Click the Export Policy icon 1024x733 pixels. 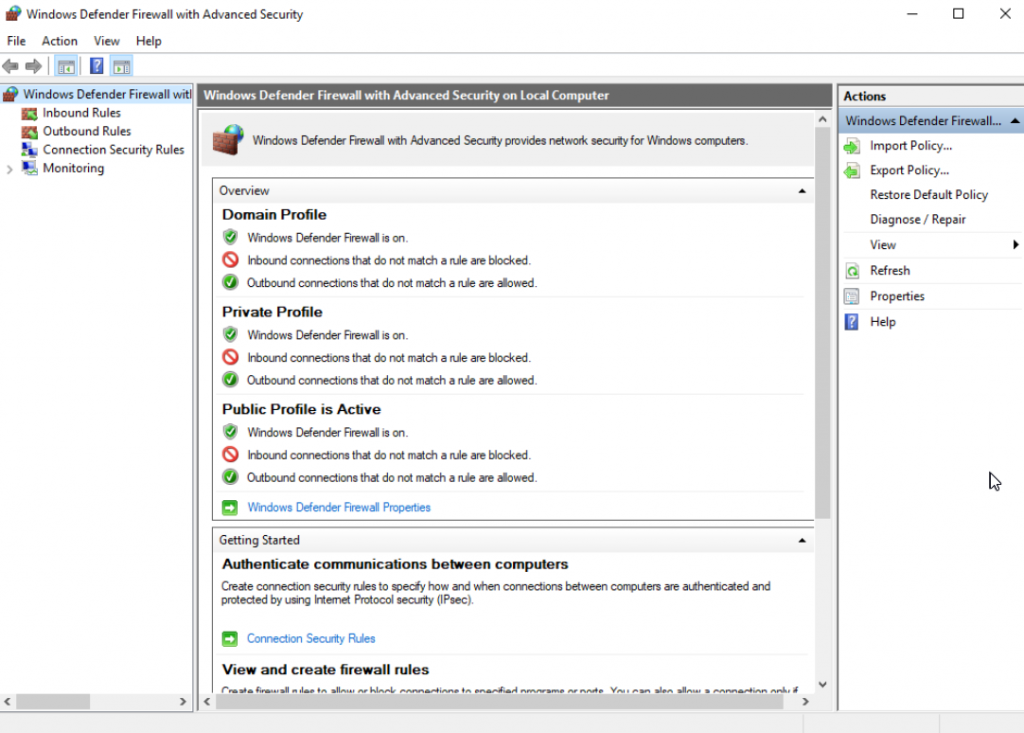pyautogui.click(x=851, y=170)
